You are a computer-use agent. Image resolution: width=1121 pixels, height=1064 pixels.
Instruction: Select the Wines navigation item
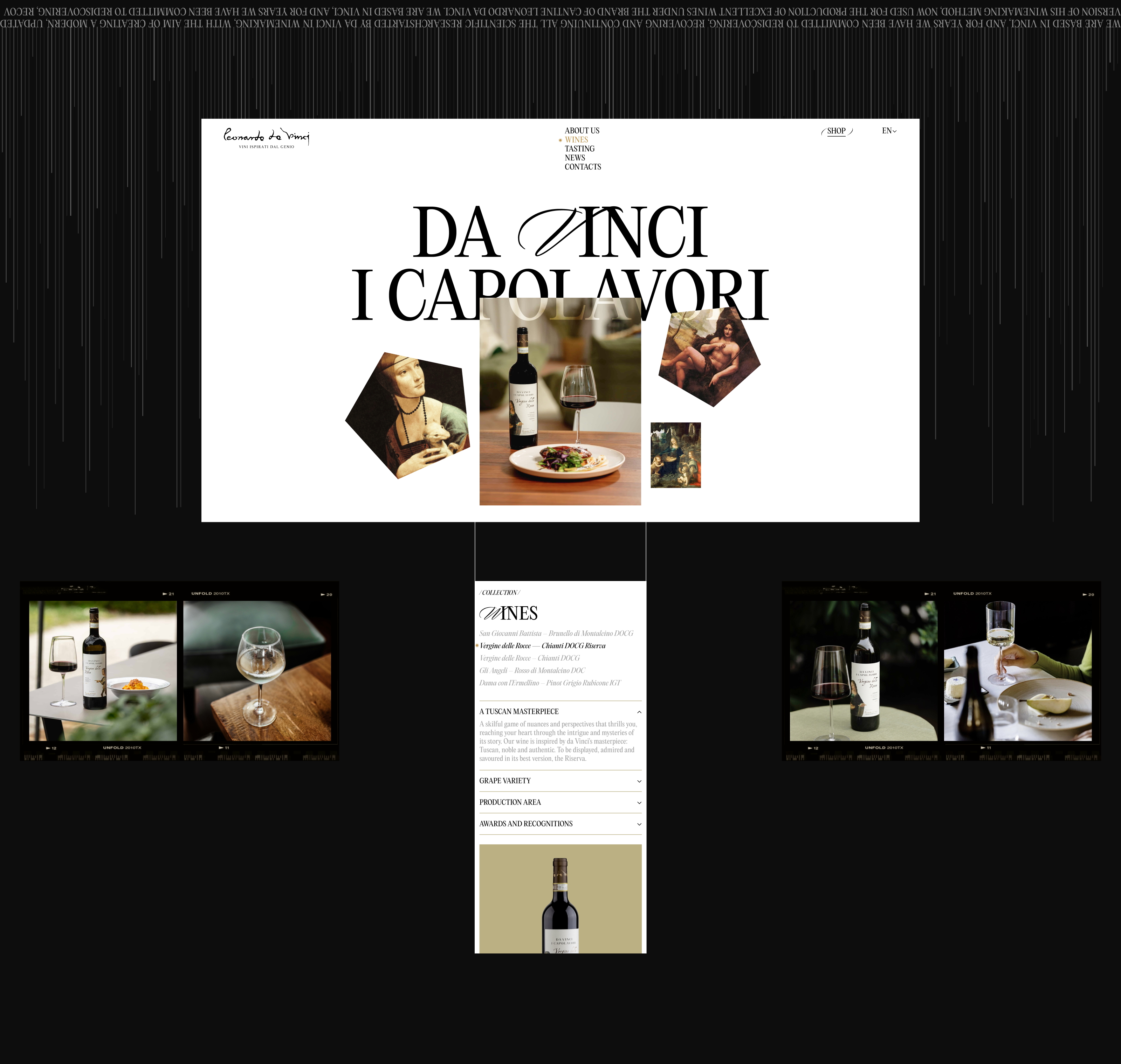[x=576, y=139]
